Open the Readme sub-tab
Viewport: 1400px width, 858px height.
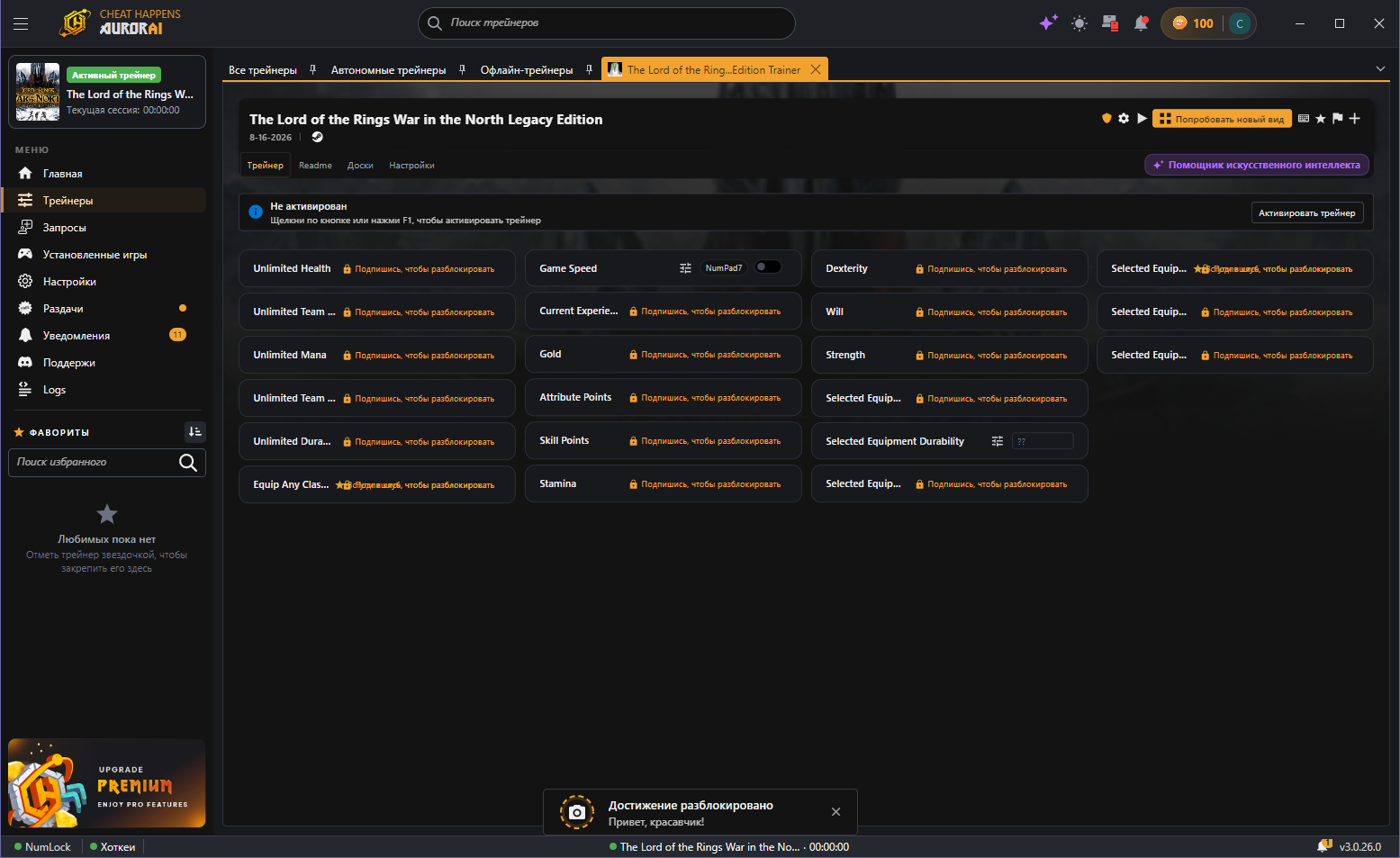click(x=315, y=165)
